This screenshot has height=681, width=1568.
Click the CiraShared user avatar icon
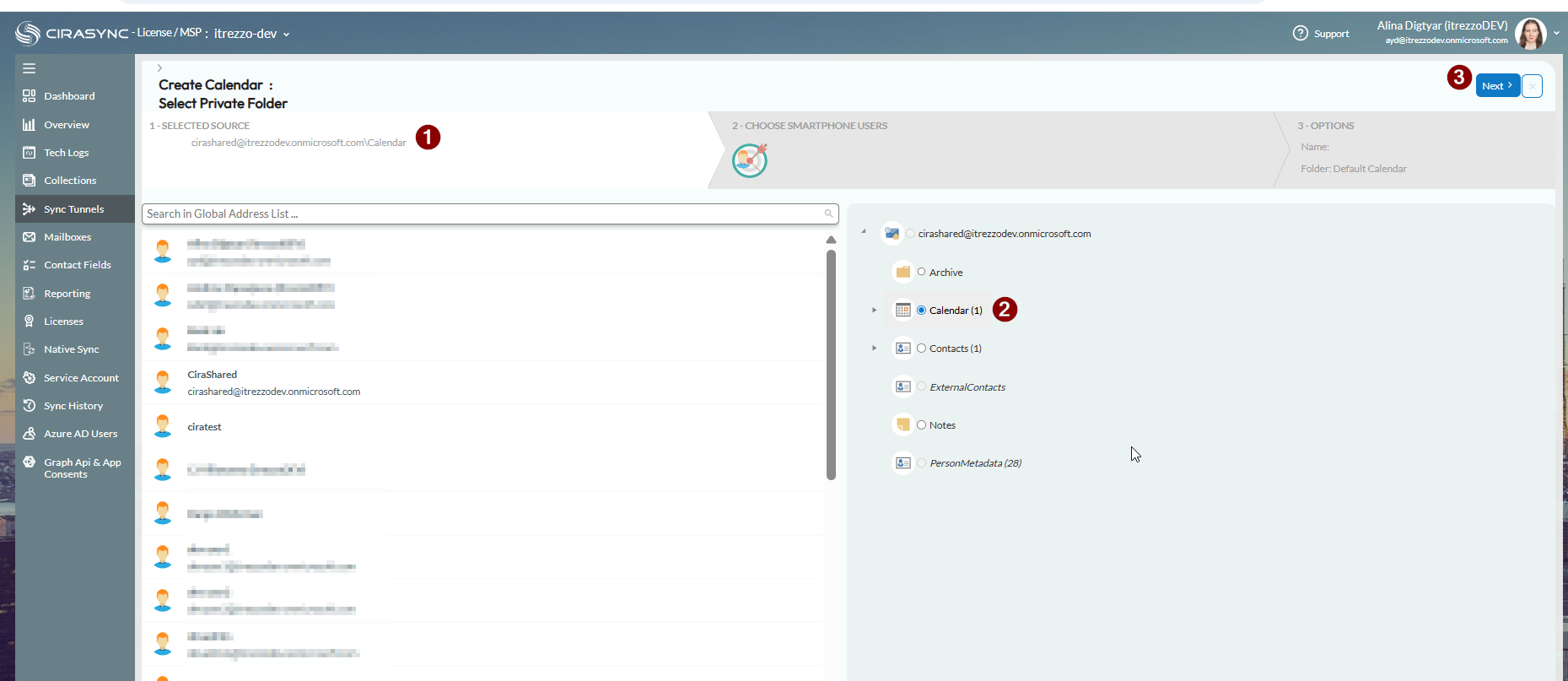(163, 381)
